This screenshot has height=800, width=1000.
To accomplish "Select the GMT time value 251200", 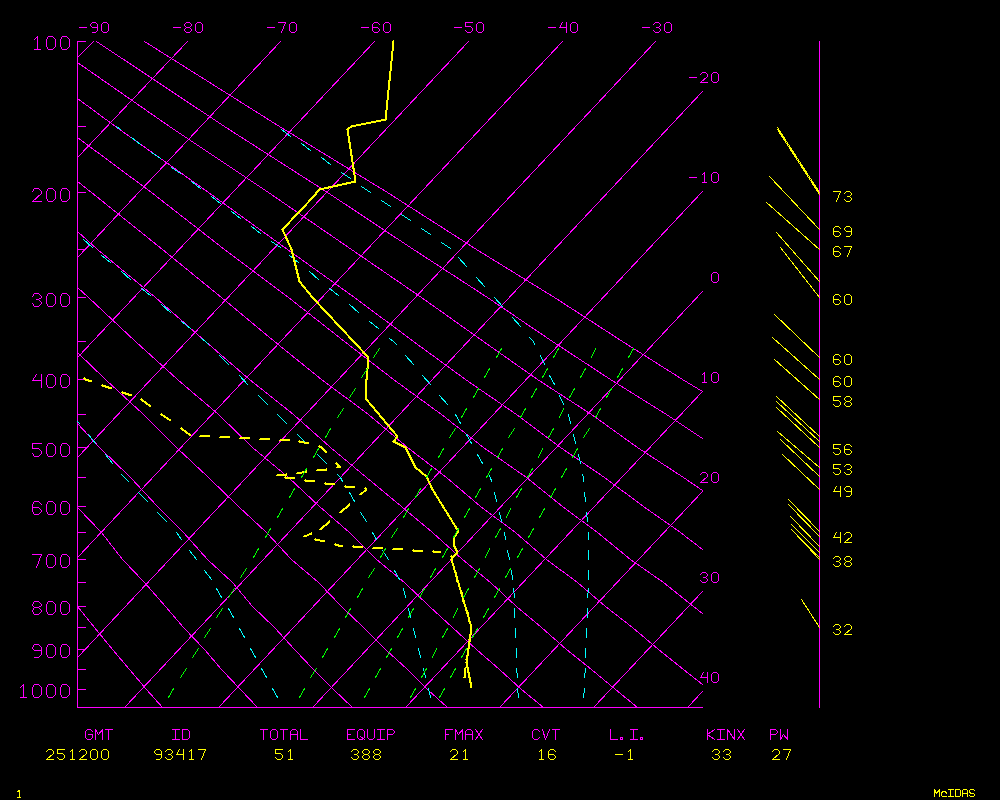I will [77, 755].
